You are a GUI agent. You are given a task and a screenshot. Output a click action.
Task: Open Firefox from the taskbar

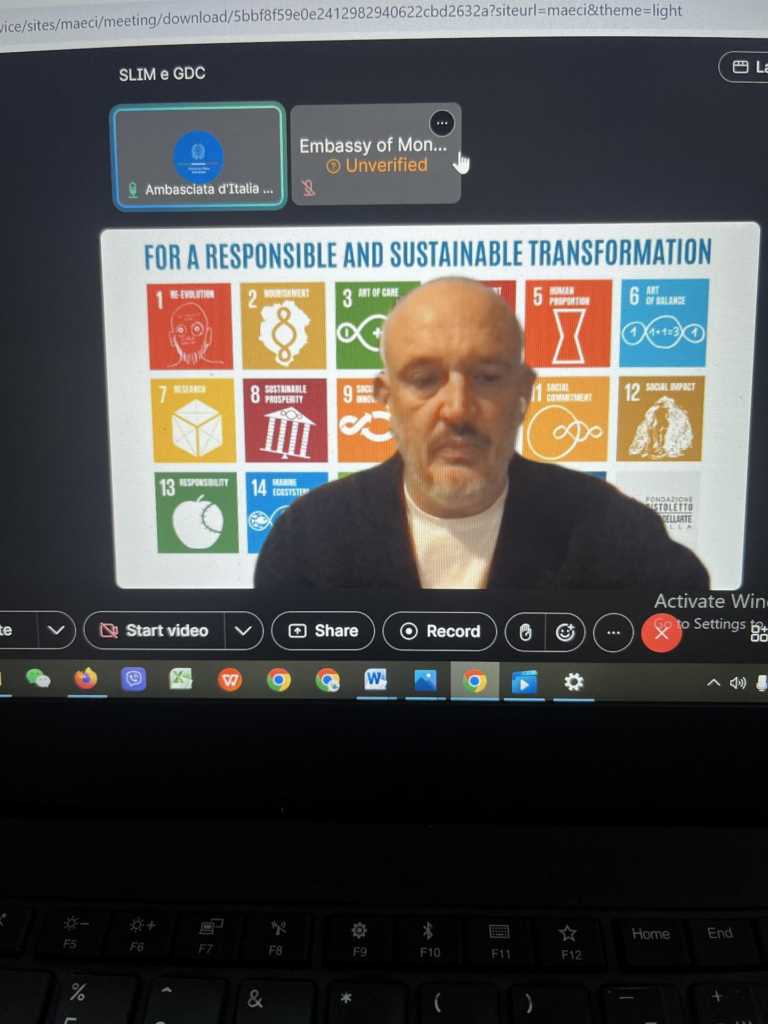pos(86,679)
